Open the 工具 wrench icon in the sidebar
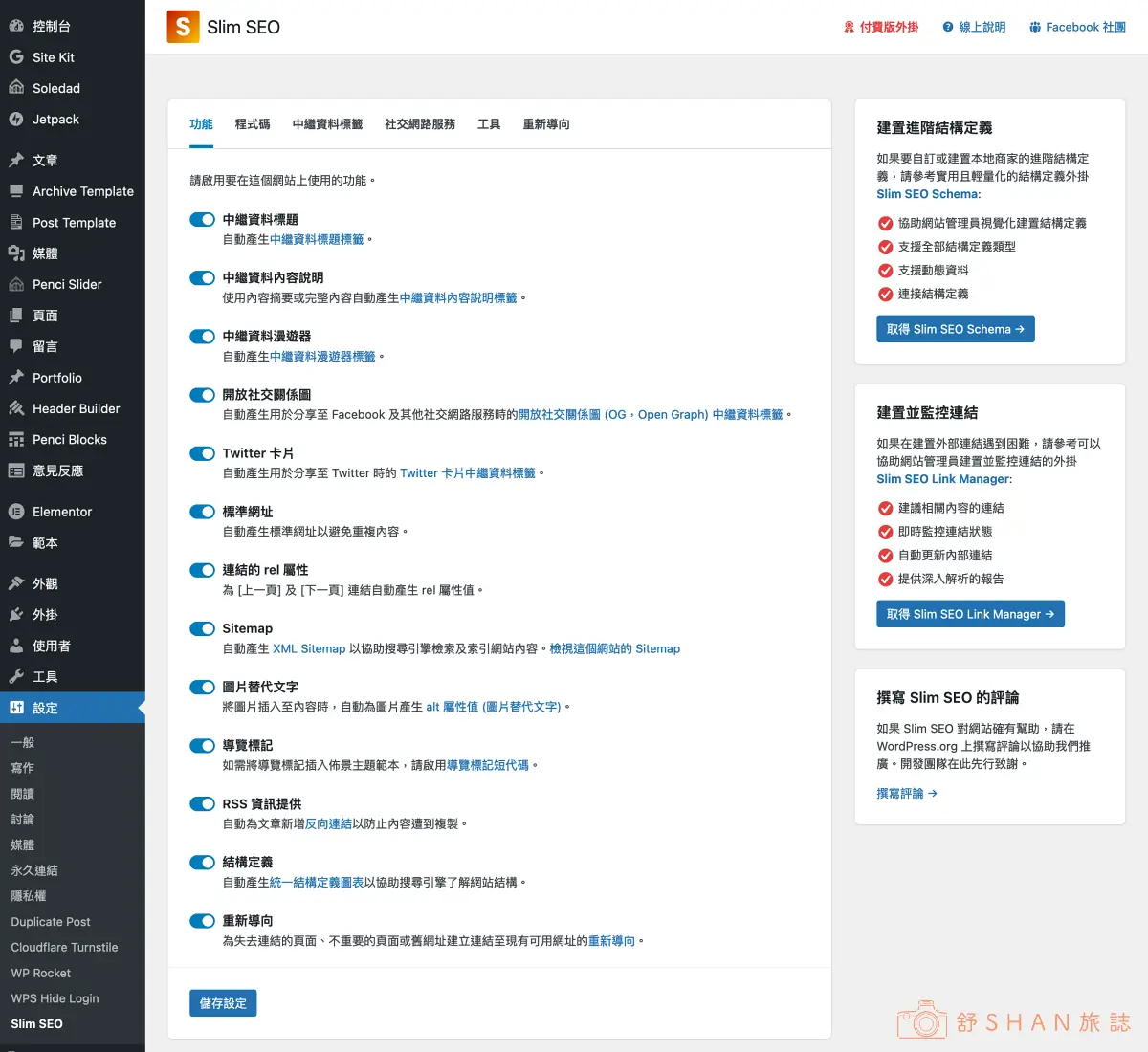The width and height of the screenshot is (1148, 1052). click(x=16, y=676)
